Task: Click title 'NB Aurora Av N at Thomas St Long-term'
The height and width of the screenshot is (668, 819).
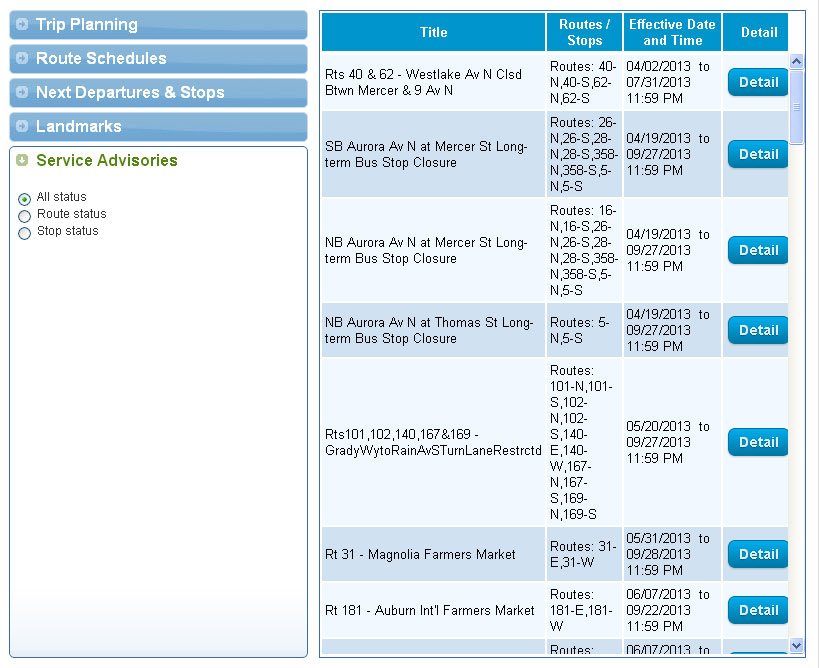Action: click(x=428, y=330)
